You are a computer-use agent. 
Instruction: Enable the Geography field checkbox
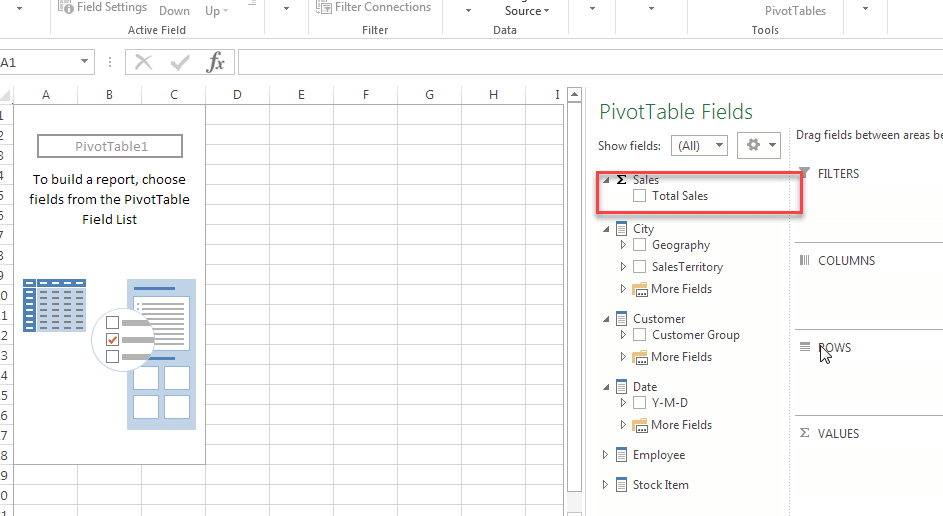(x=640, y=245)
